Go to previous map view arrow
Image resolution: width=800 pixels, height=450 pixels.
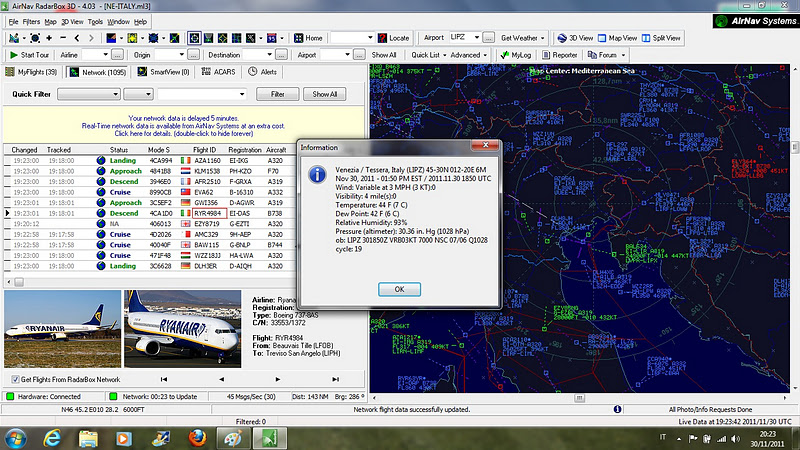coord(77,38)
